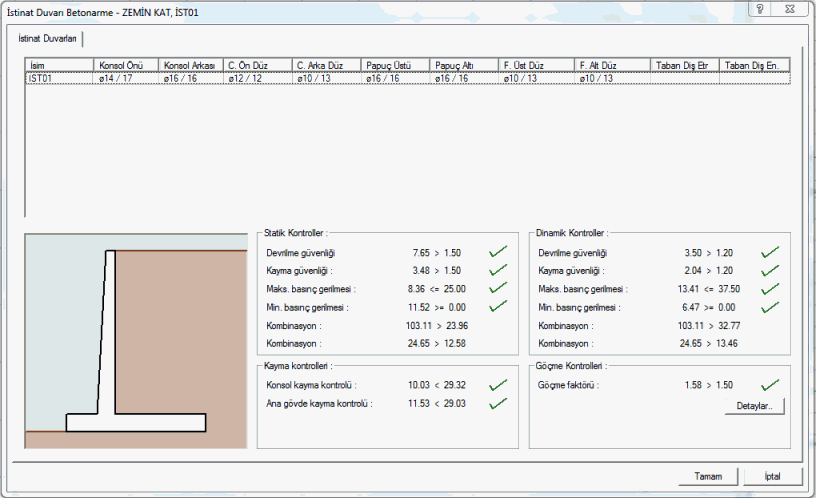Click the static Devrilme güvenliği checkmark
Viewport: 816px width, 498px height.
tap(497, 252)
